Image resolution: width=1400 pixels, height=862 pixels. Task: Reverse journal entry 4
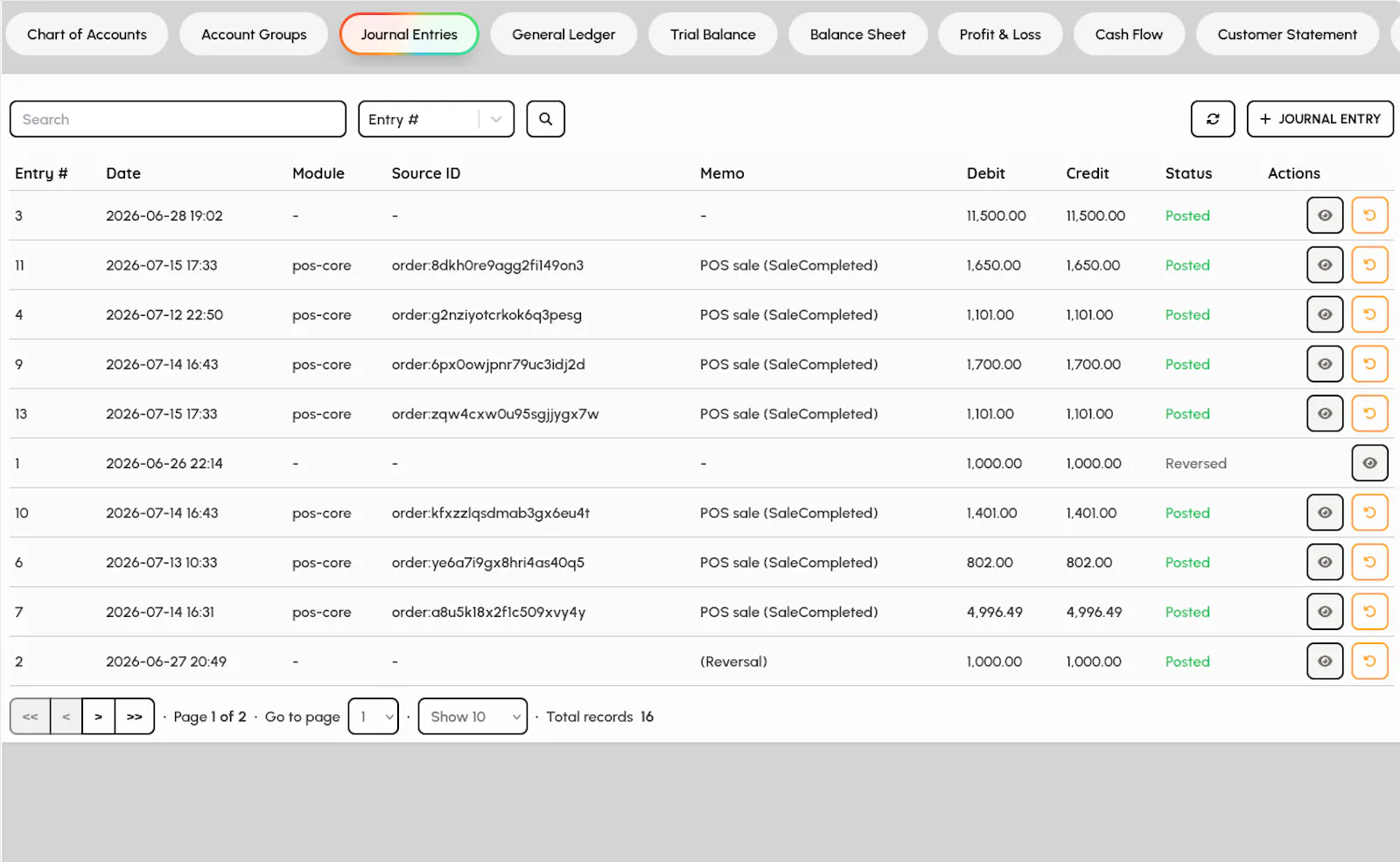coord(1369,314)
